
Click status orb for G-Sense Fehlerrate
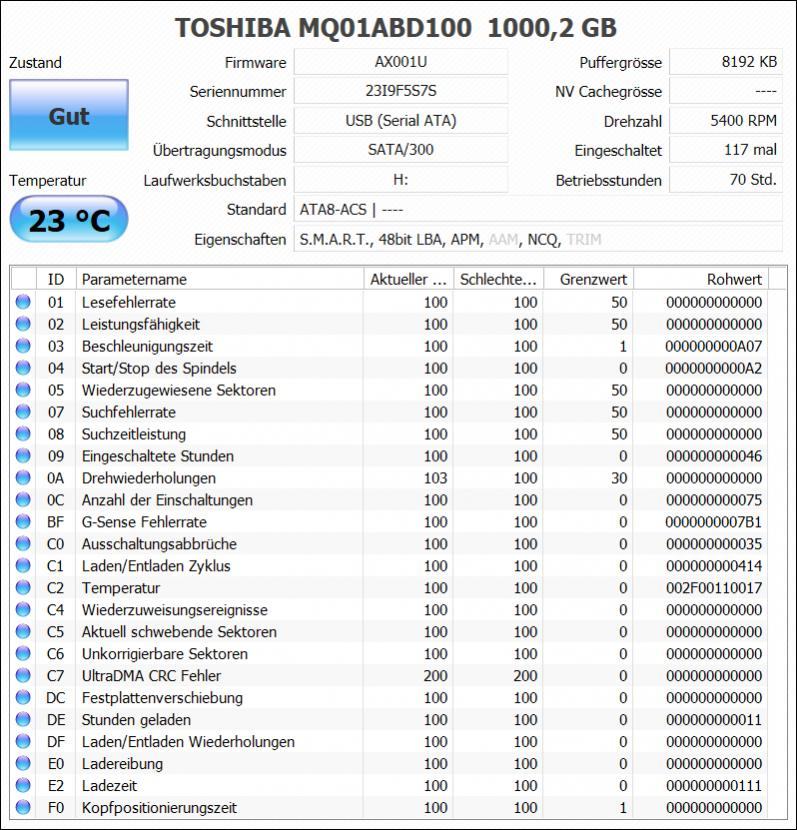click(23, 522)
